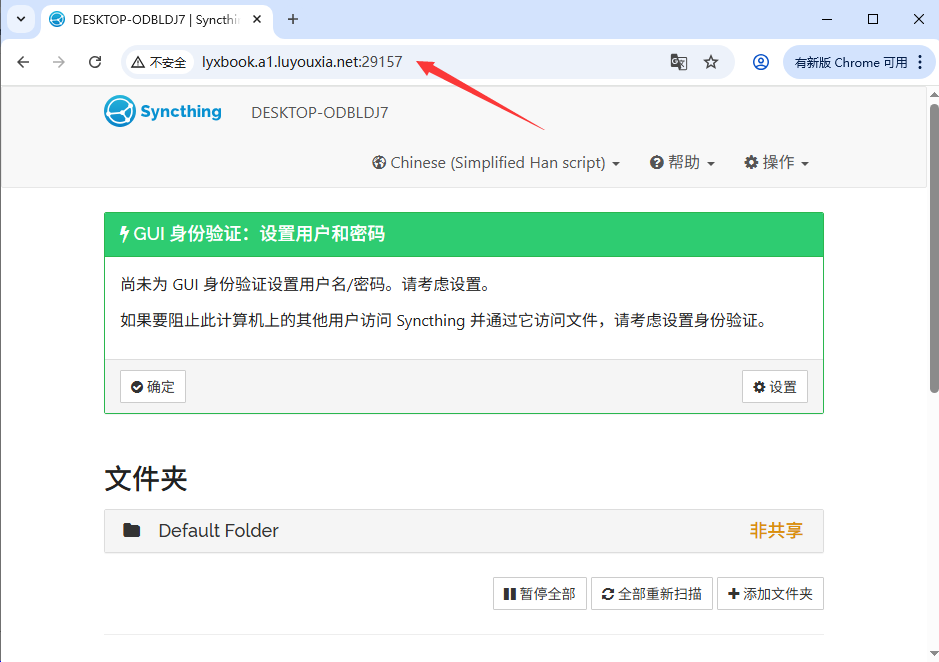
Task: Open the 帮助 help dropdown menu
Action: (682, 162)
